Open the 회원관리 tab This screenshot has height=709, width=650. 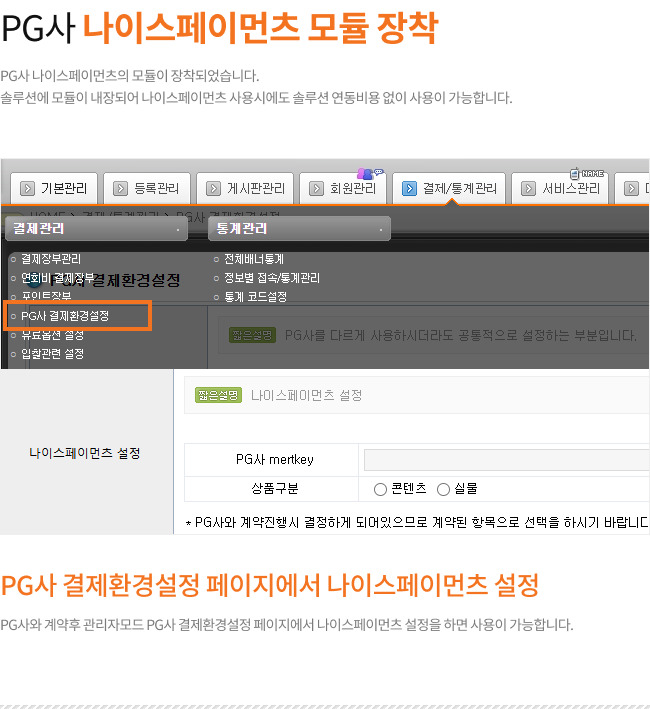click(343, 188)
